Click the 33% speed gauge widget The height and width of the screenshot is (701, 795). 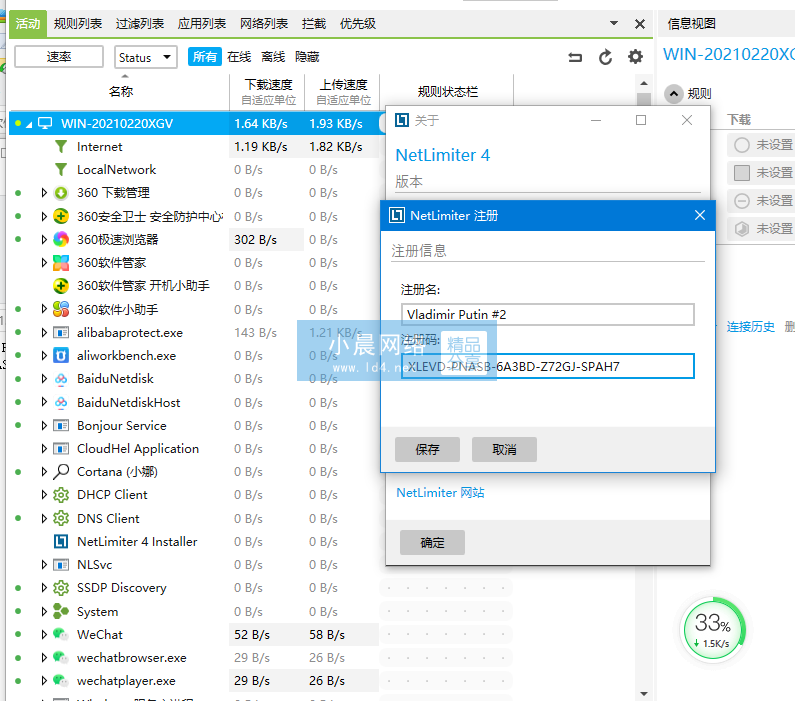713,631
